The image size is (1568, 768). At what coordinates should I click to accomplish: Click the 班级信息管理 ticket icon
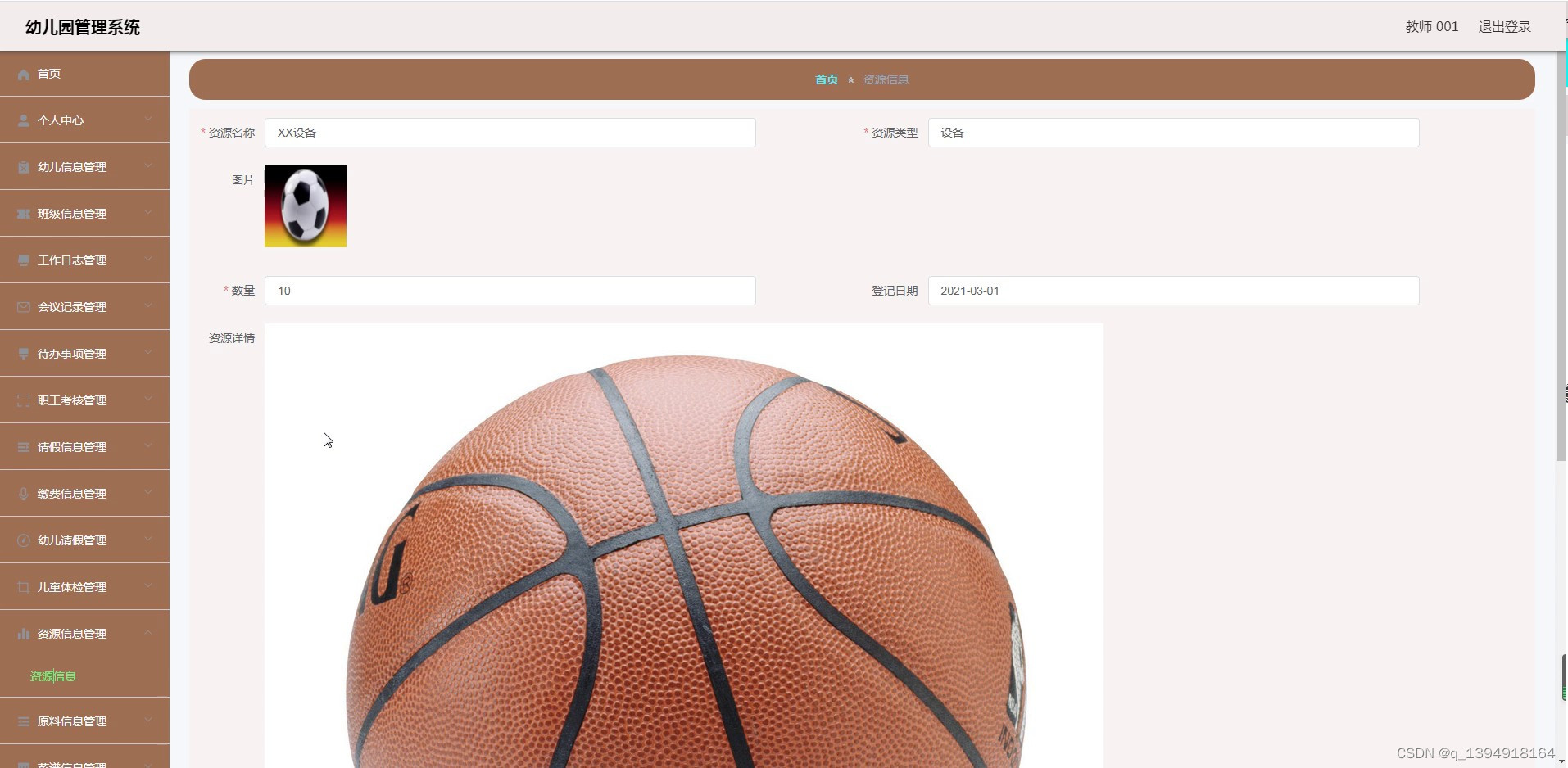[x=24, y=215]
